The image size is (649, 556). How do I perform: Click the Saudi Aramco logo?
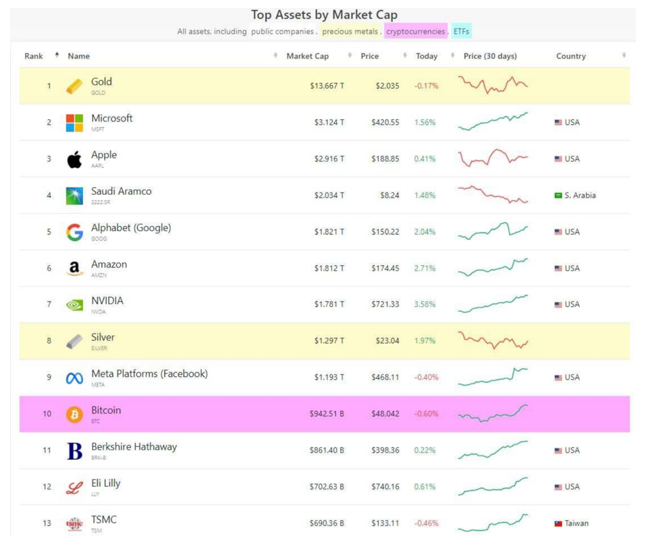(x=74, y=196)
